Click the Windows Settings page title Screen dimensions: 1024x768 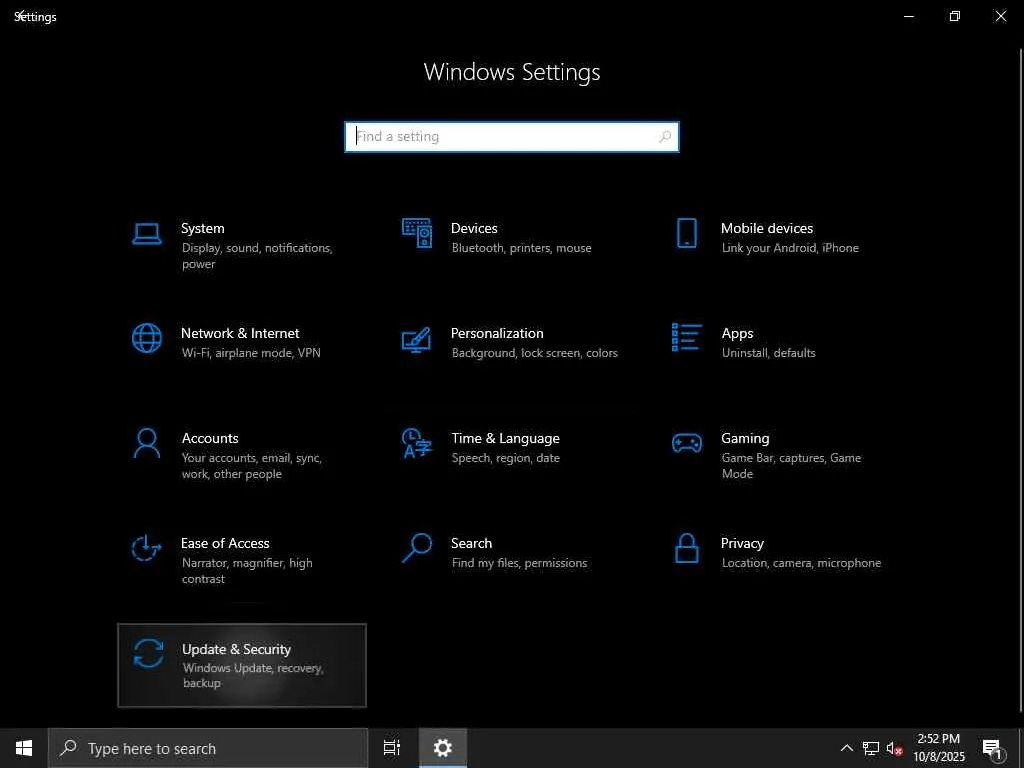tap(512, 72)
